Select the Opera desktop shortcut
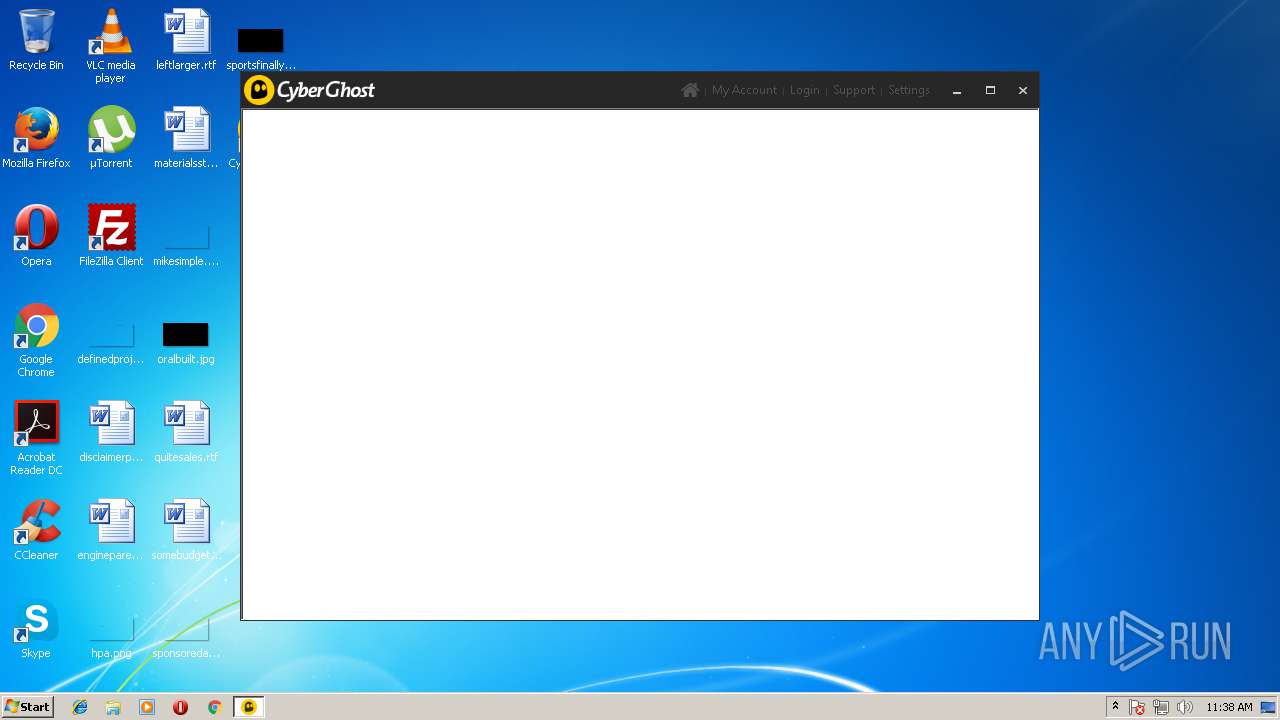The image size is (1280, 720). tap(36, 236)
